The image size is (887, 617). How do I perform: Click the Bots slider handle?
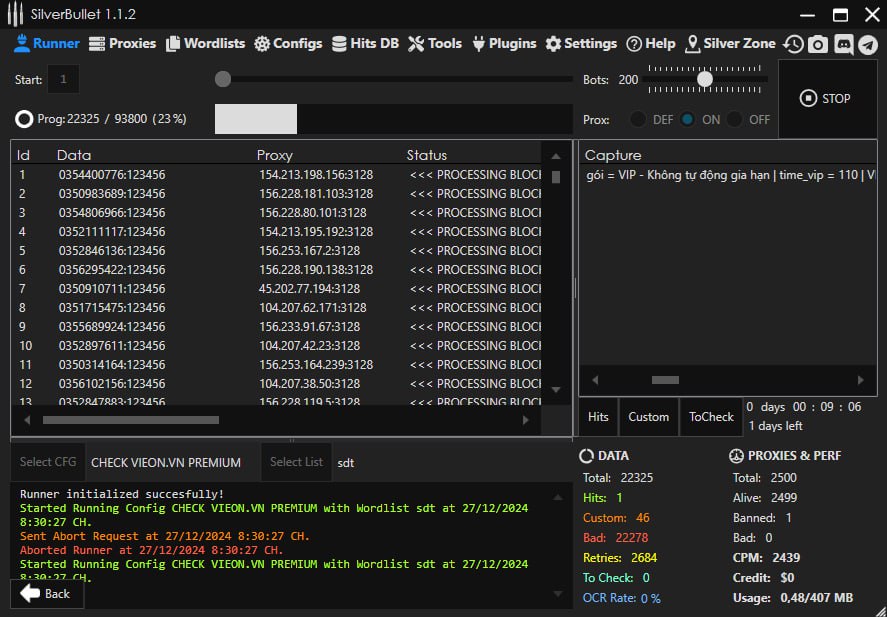705,79
